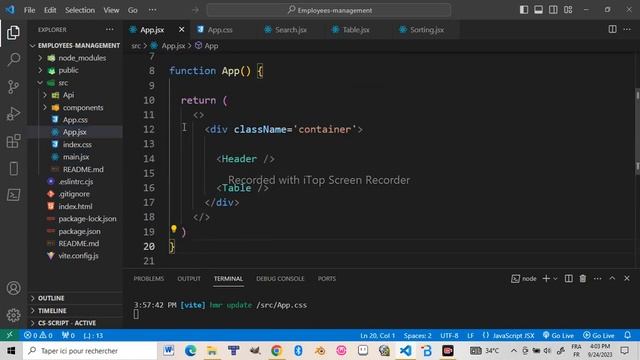Image resolution: width=640 pixels, height=360 pixels.
Task: Expand the OUTLINE section
Action: pos(75,298)
